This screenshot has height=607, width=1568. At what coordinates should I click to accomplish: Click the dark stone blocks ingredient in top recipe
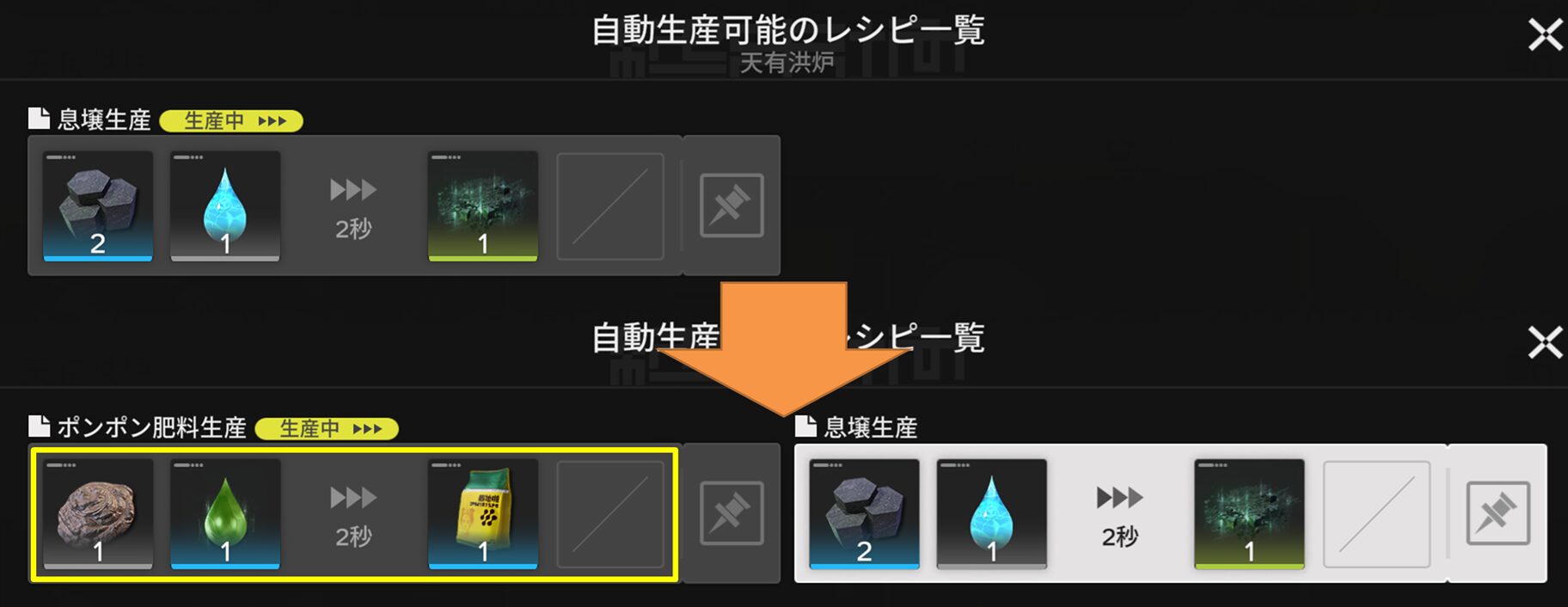point(98,206)
